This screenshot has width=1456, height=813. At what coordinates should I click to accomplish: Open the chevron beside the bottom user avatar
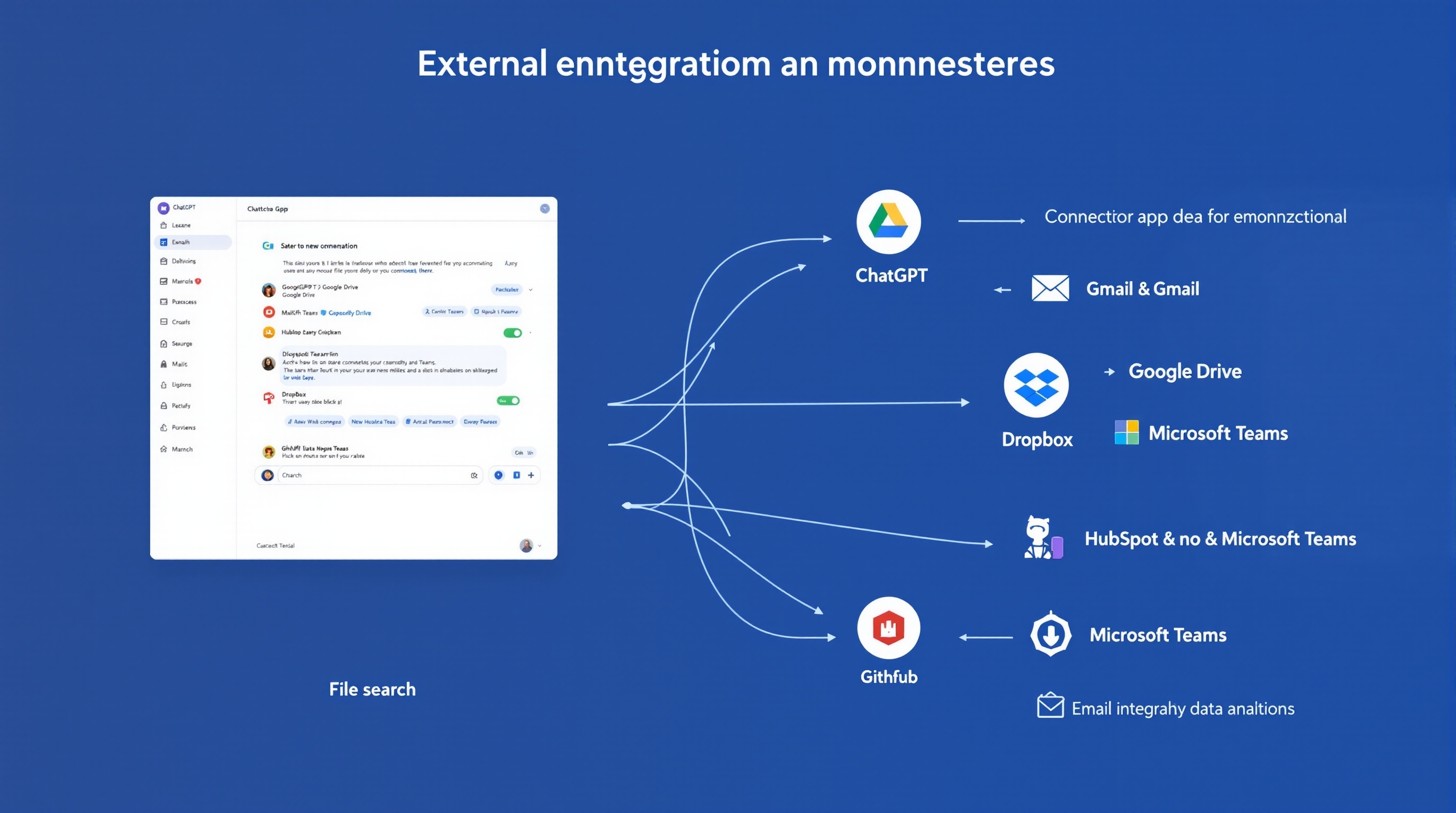point(540,546)
